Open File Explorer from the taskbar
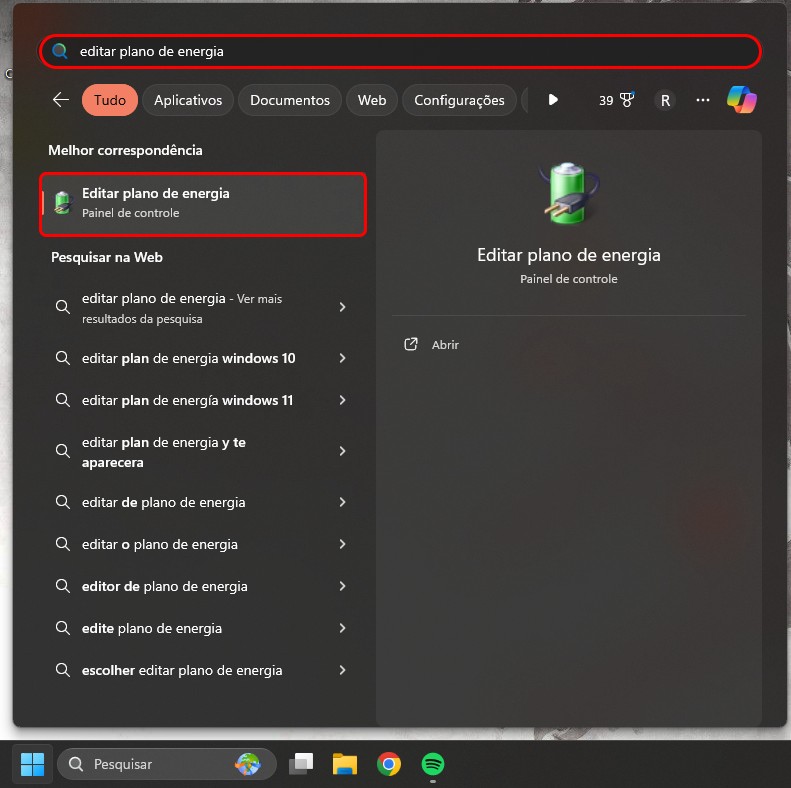Image resolution: width=791 pixels, height=788 pixels. [x=345, y=764]
